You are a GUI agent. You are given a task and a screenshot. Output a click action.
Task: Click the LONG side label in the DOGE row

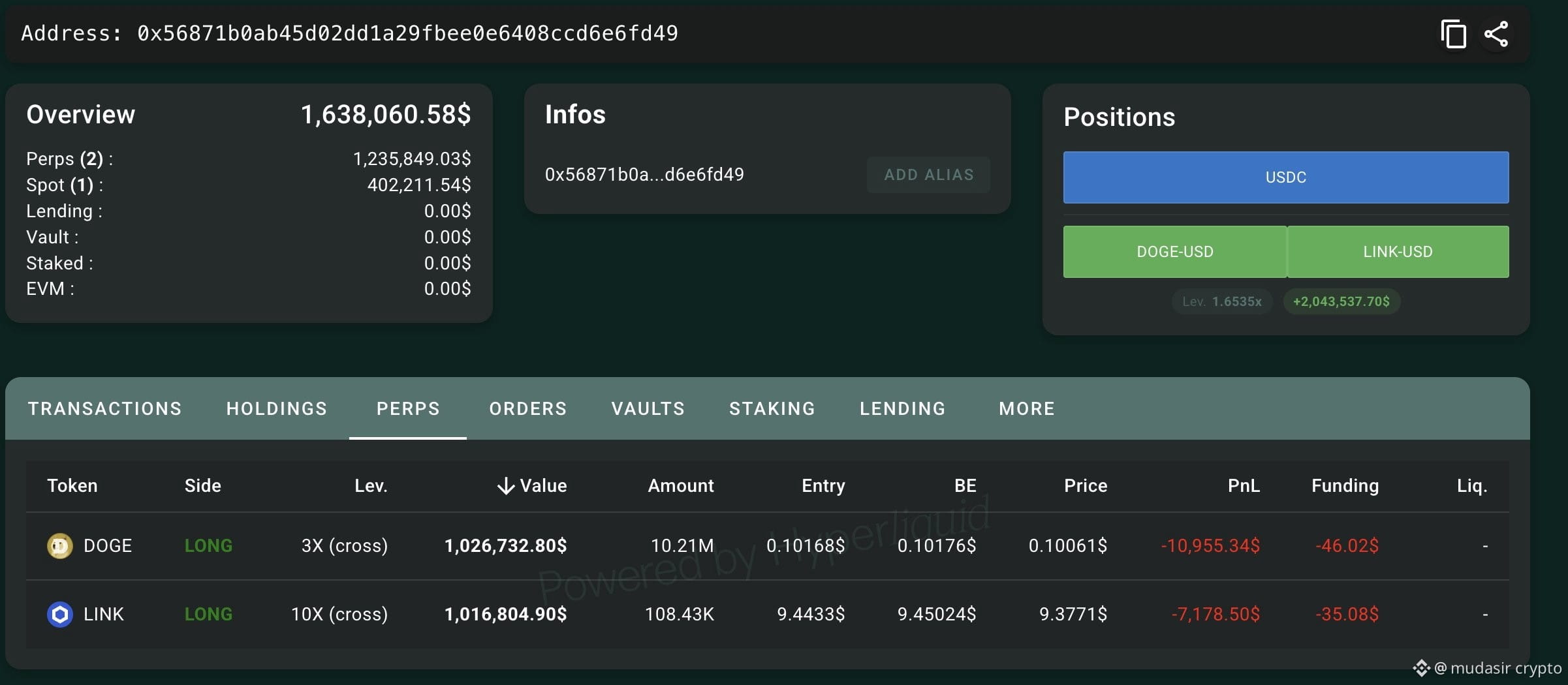208,546
